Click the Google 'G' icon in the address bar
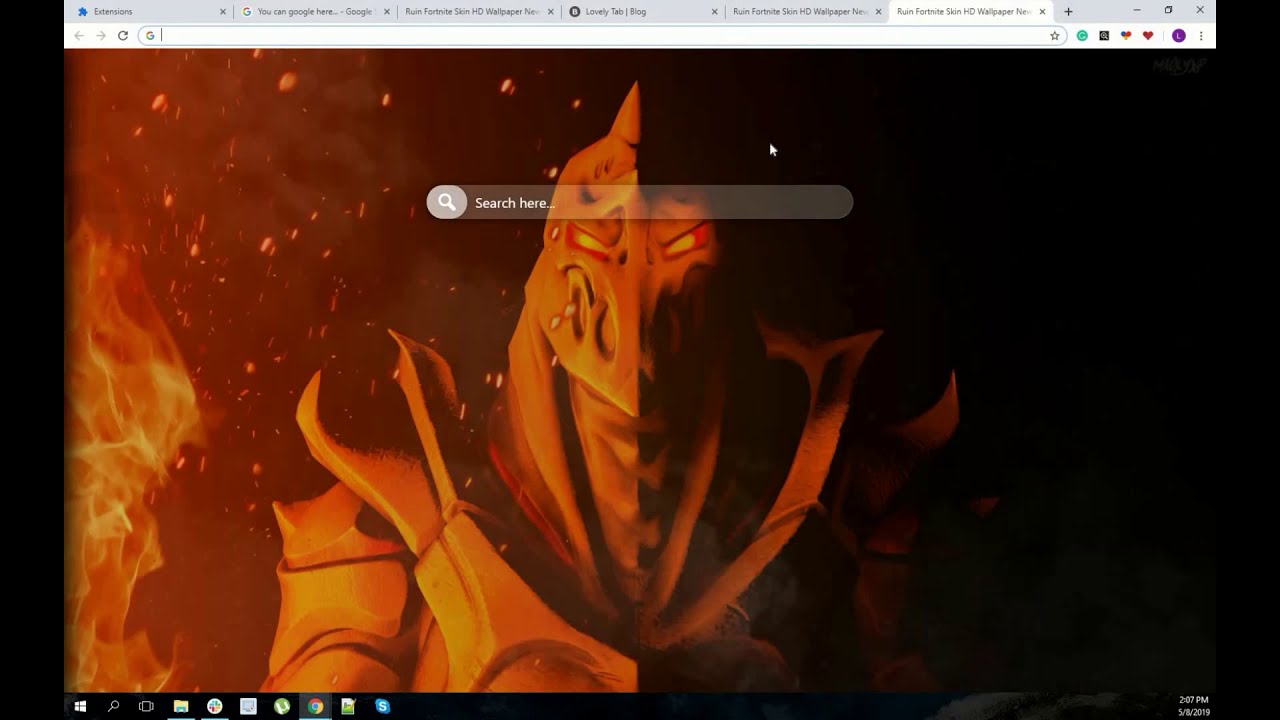Viewport: 1280px width, 720px height. point(150,36)
